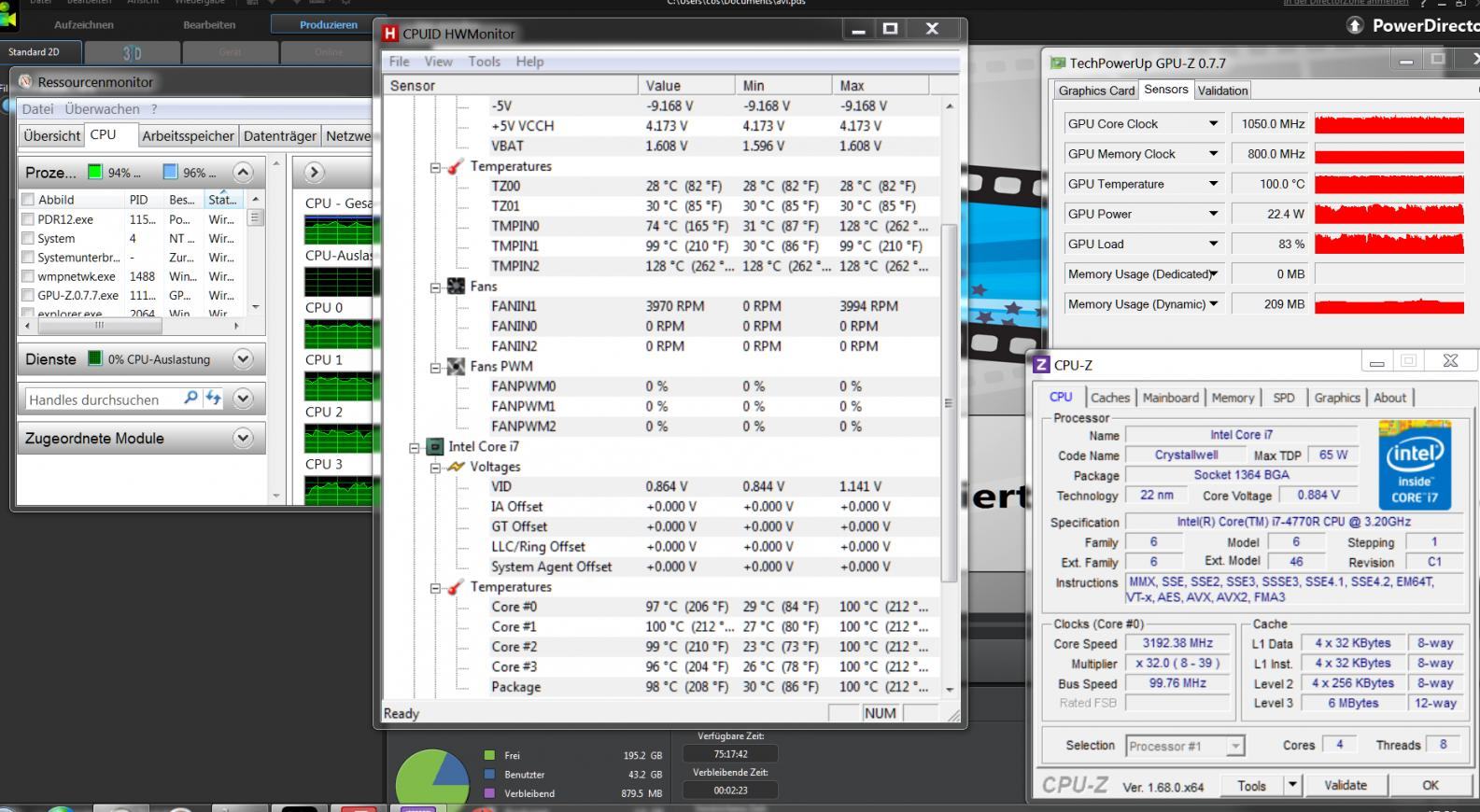
Task: Switch to the Validation tab in GPU-Z
Action: pos(1222,91)
